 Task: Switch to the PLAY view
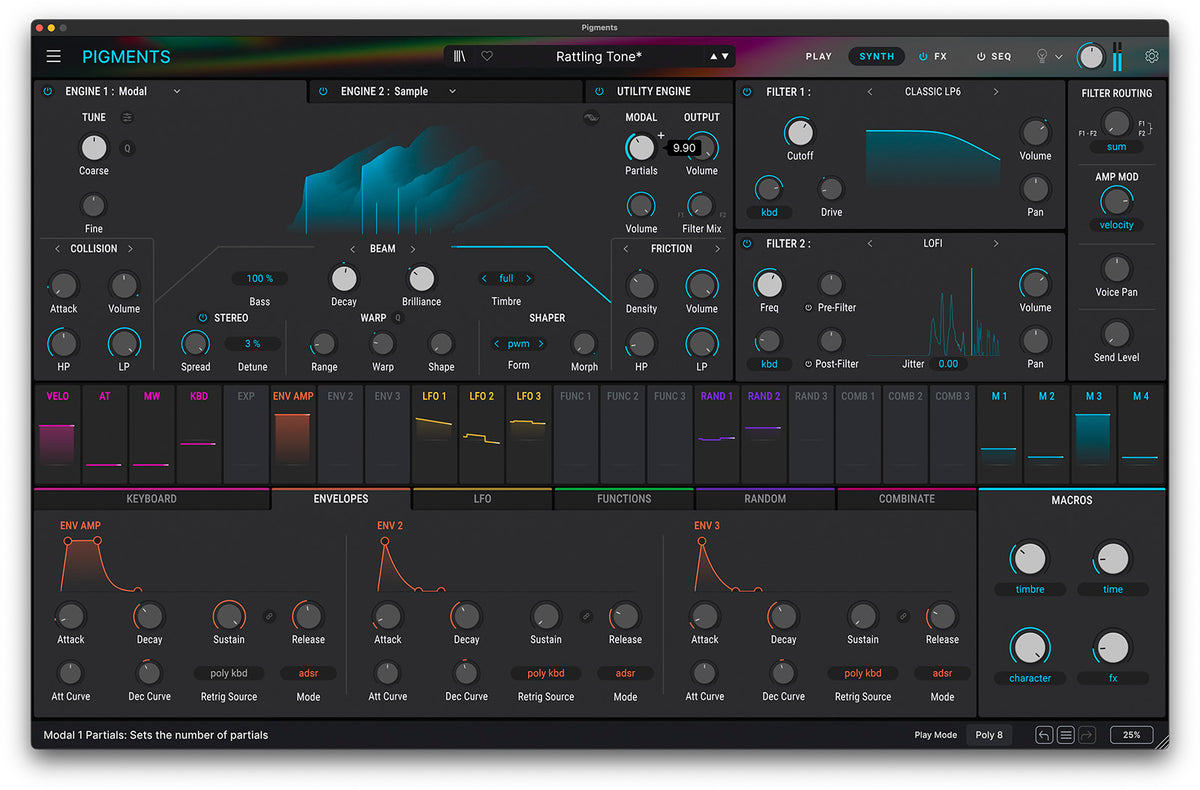pyautogui.click(x=819, y=57)
